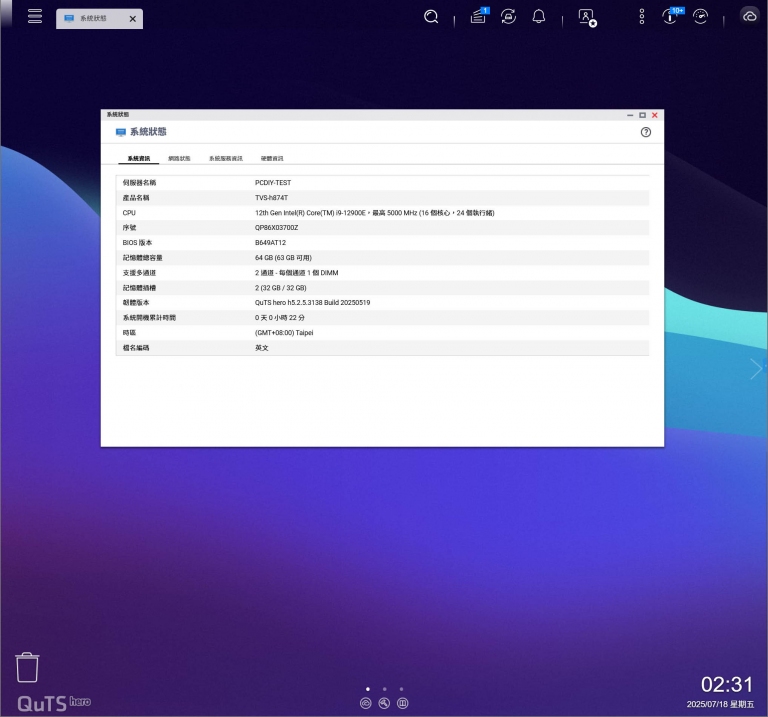Viewport: 768px width, 717px height.
Task: Maximize the system status window
Action: (642, 115)
